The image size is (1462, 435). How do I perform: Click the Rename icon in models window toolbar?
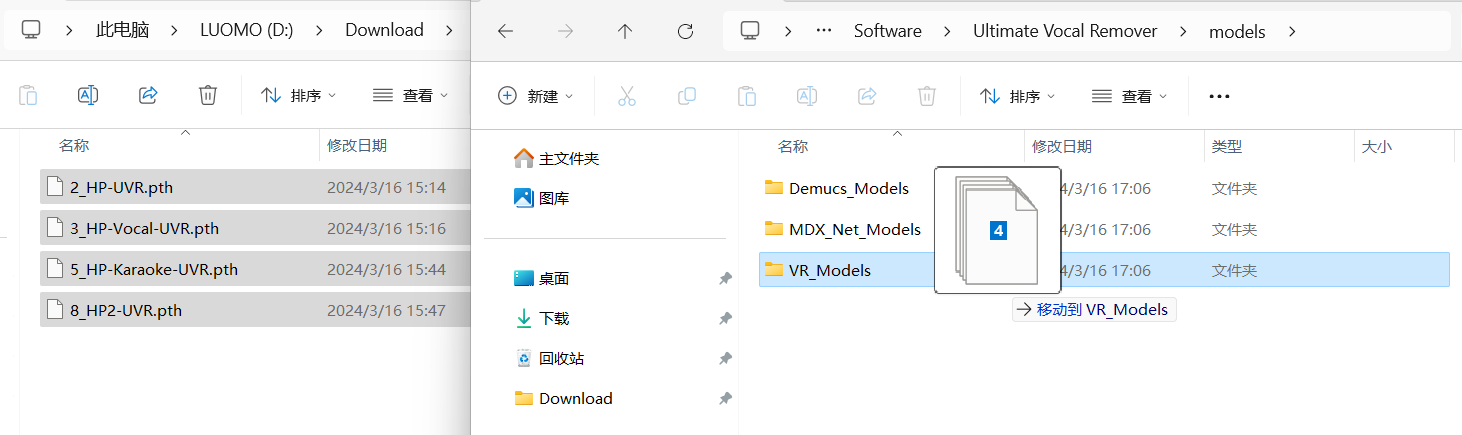[807, 96]
